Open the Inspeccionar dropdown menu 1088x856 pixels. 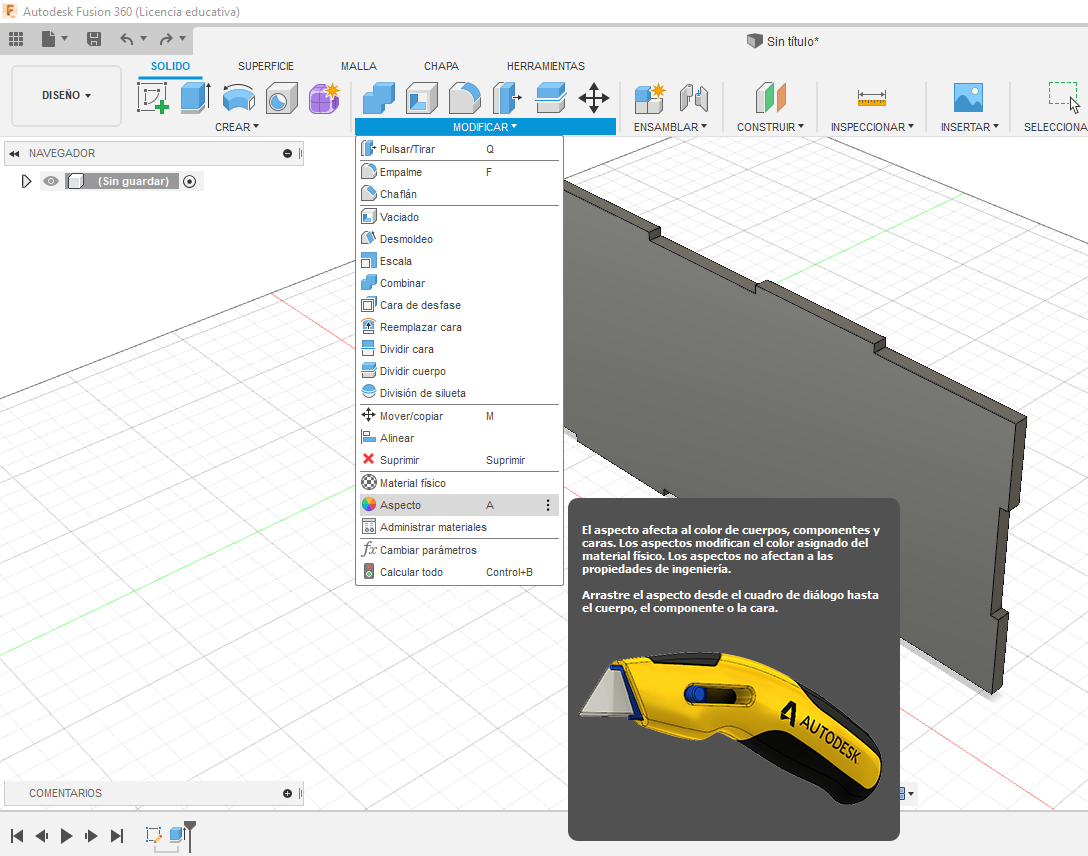coord(872,127)
